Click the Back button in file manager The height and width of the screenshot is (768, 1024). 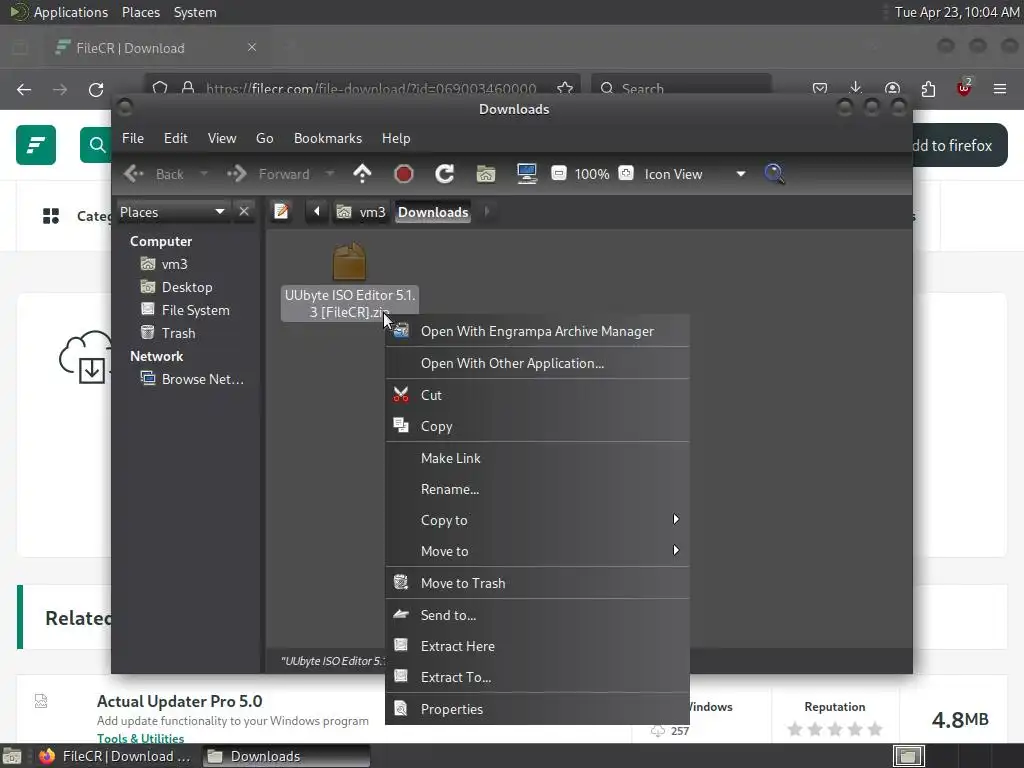pos(154,174)
